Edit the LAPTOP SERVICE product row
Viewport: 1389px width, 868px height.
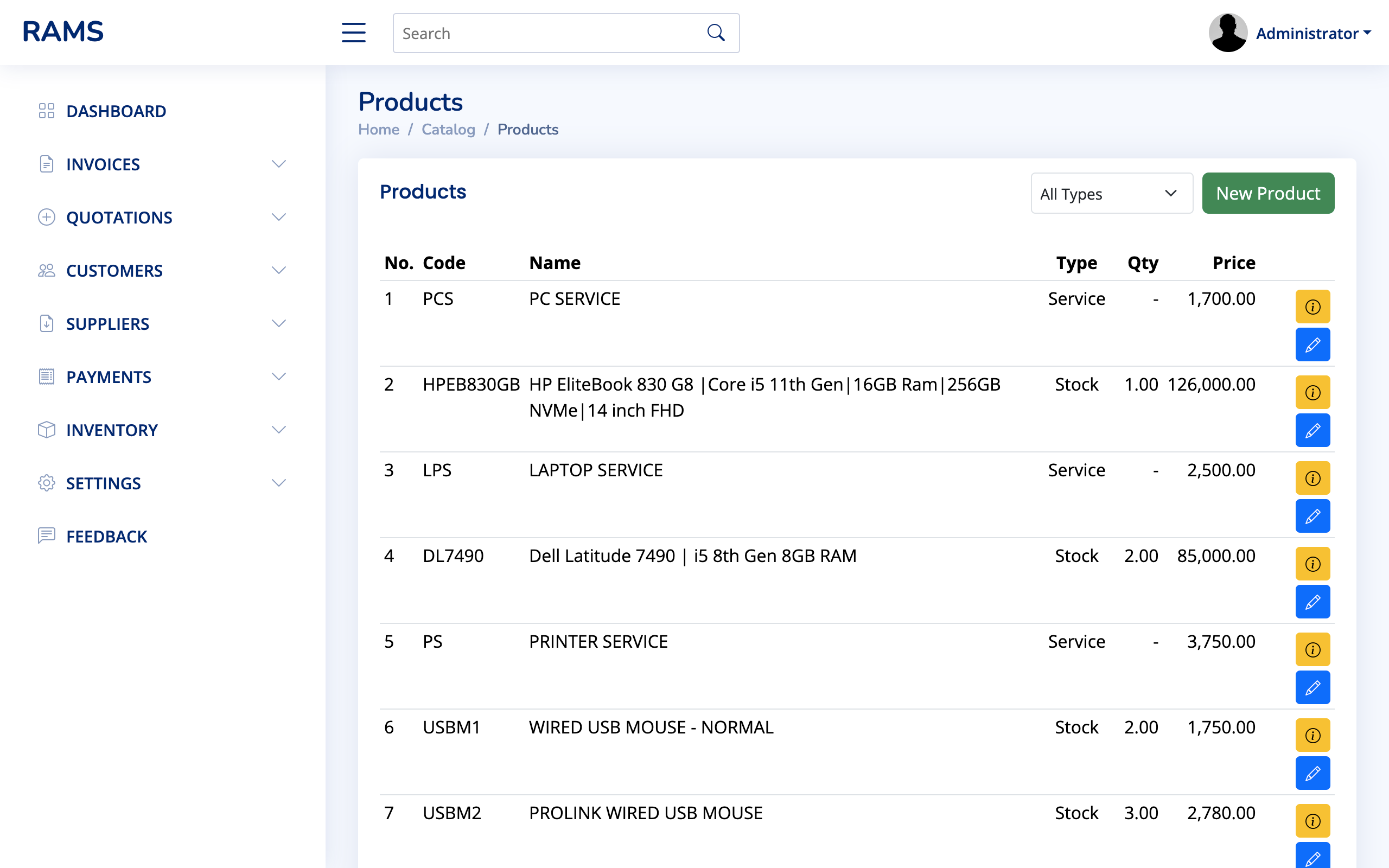1312,516
